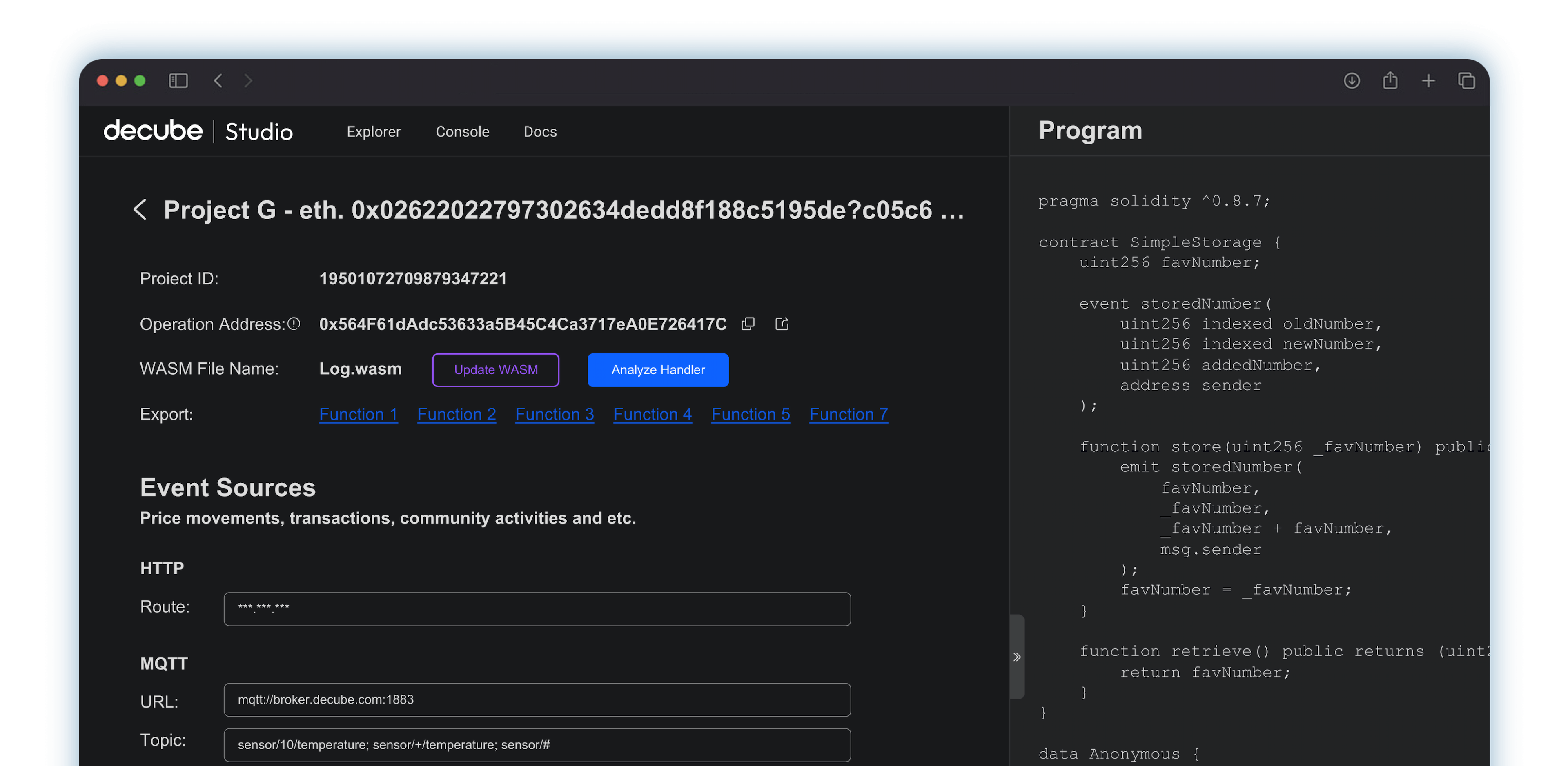
Task: Click the browser share icon
Action: 1390,80
